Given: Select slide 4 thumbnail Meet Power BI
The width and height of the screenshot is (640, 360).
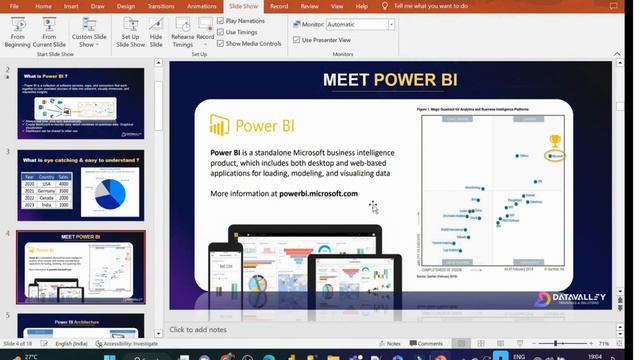Looking at the screenshot, I should pyautogui.click(x=81, y=267).
